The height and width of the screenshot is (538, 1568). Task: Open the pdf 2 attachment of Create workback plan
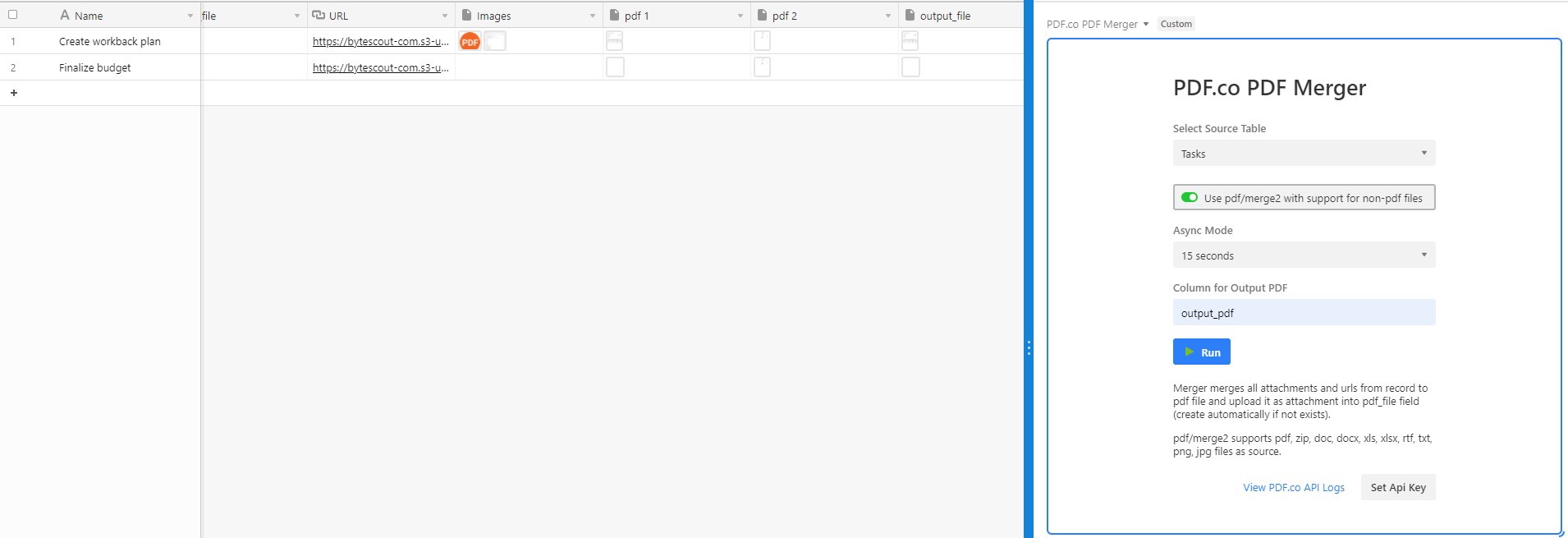[x=762, y=41]
